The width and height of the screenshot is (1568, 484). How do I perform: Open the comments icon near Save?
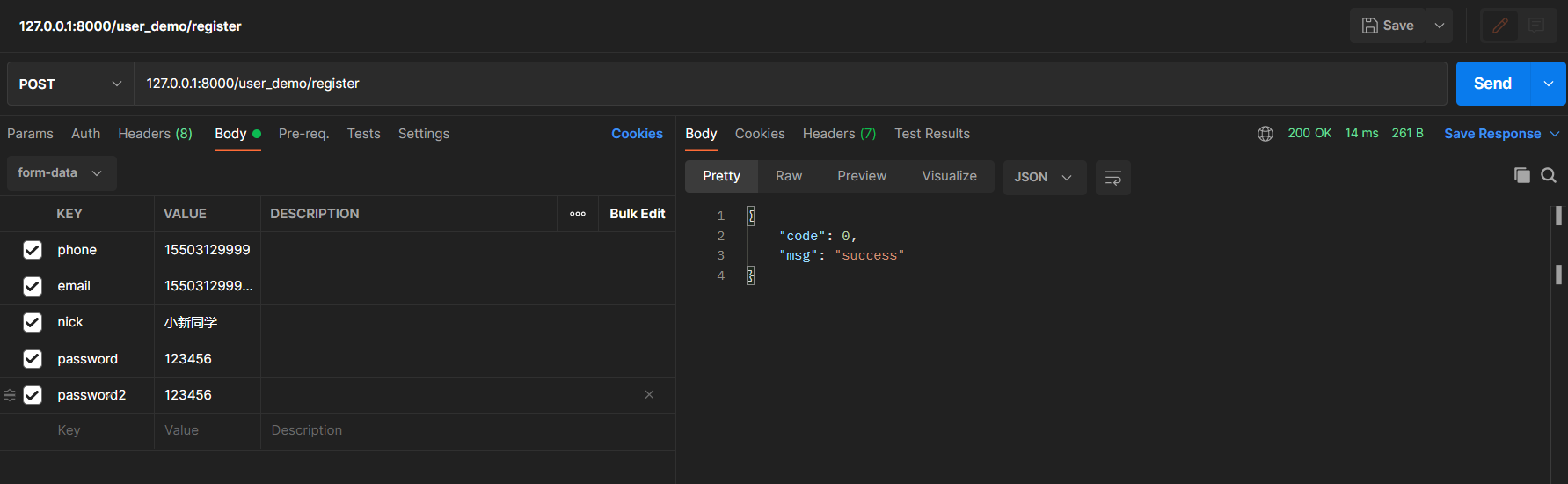point(1536,26)
